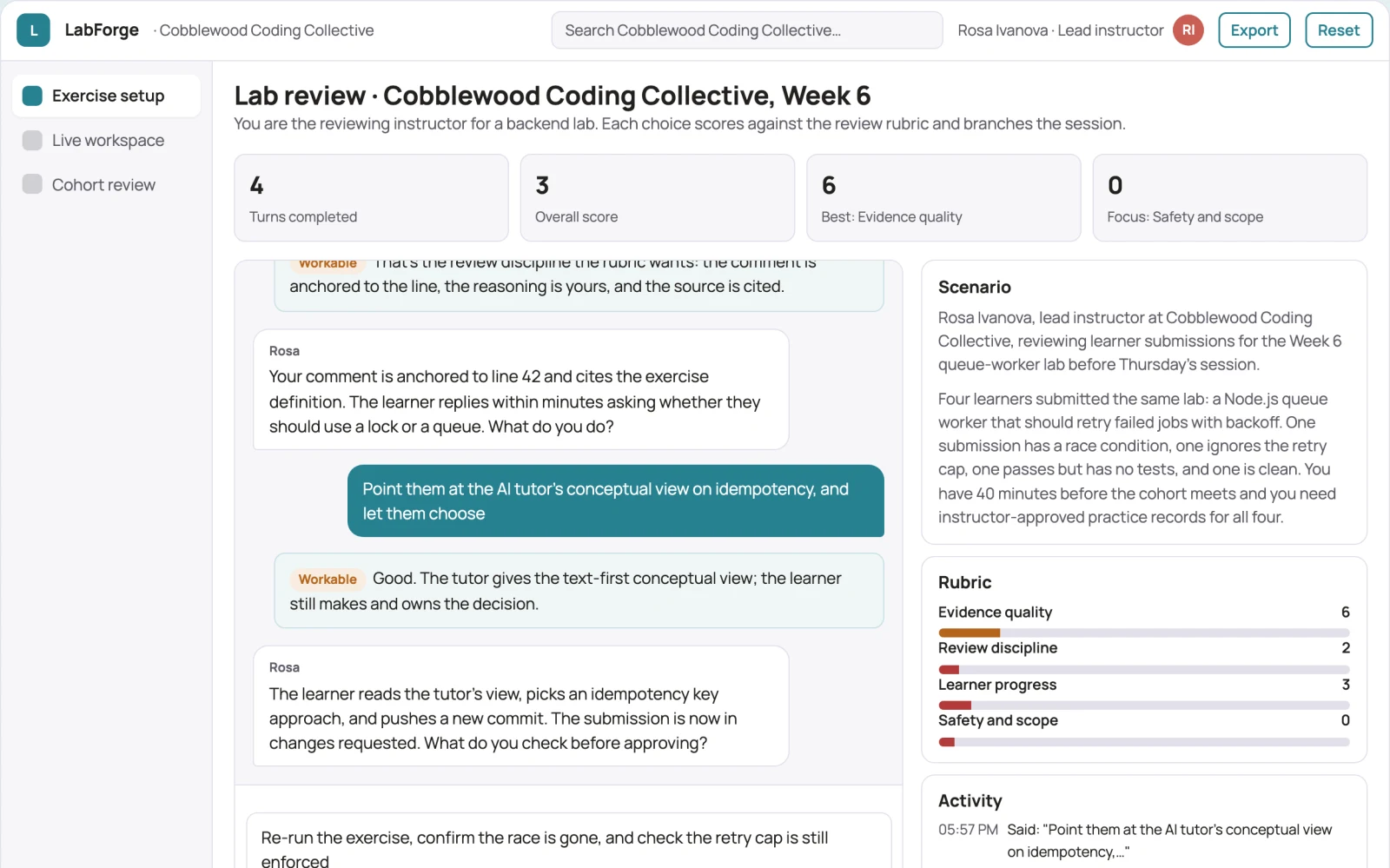Click the Export button
This screenshot has height=868, width=1390.
(1254, 30)
